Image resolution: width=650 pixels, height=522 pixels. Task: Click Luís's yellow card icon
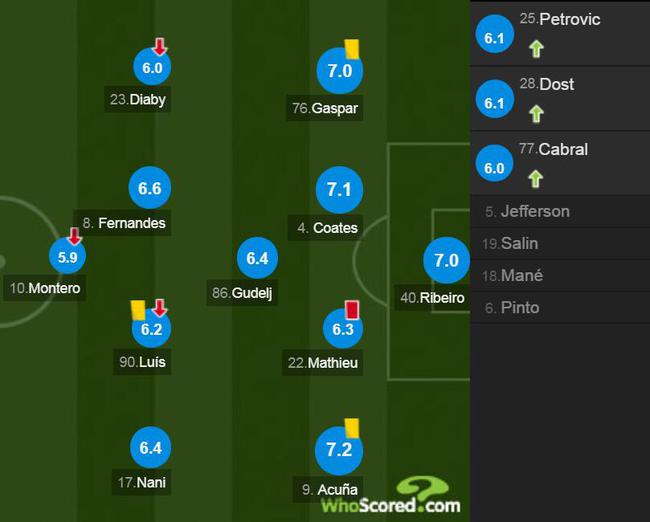[x=138, y=310]
